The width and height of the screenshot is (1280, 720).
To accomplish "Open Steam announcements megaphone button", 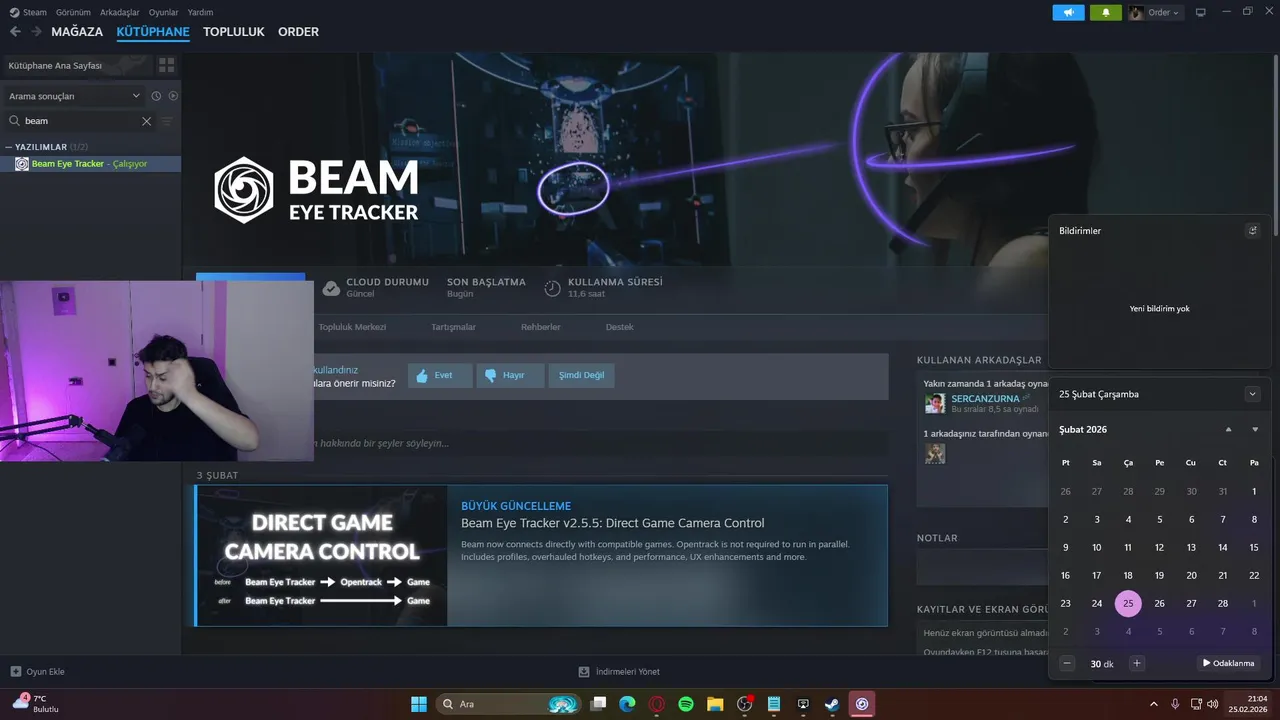I will 1068,13.
